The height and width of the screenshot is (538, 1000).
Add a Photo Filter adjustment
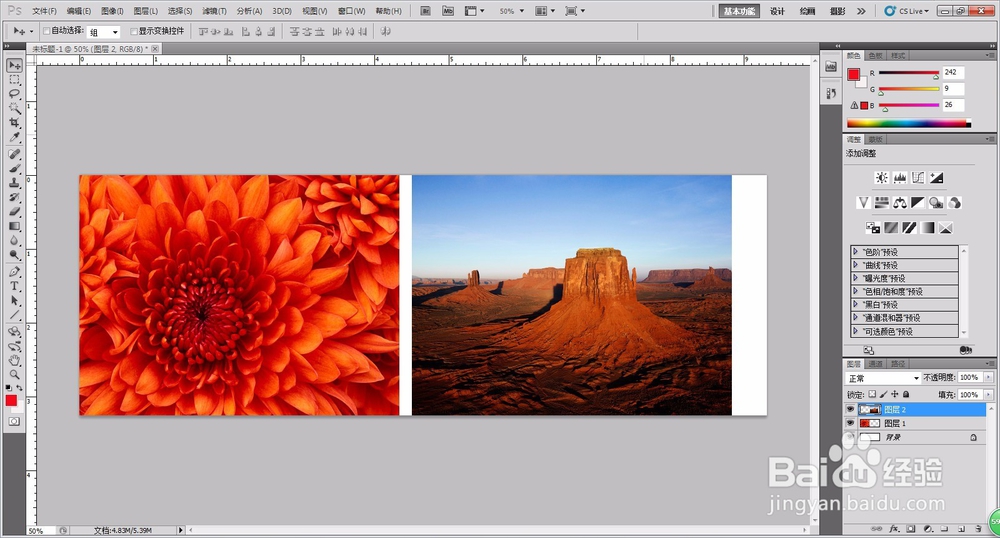pyautogui.click(x=936, y=203)
